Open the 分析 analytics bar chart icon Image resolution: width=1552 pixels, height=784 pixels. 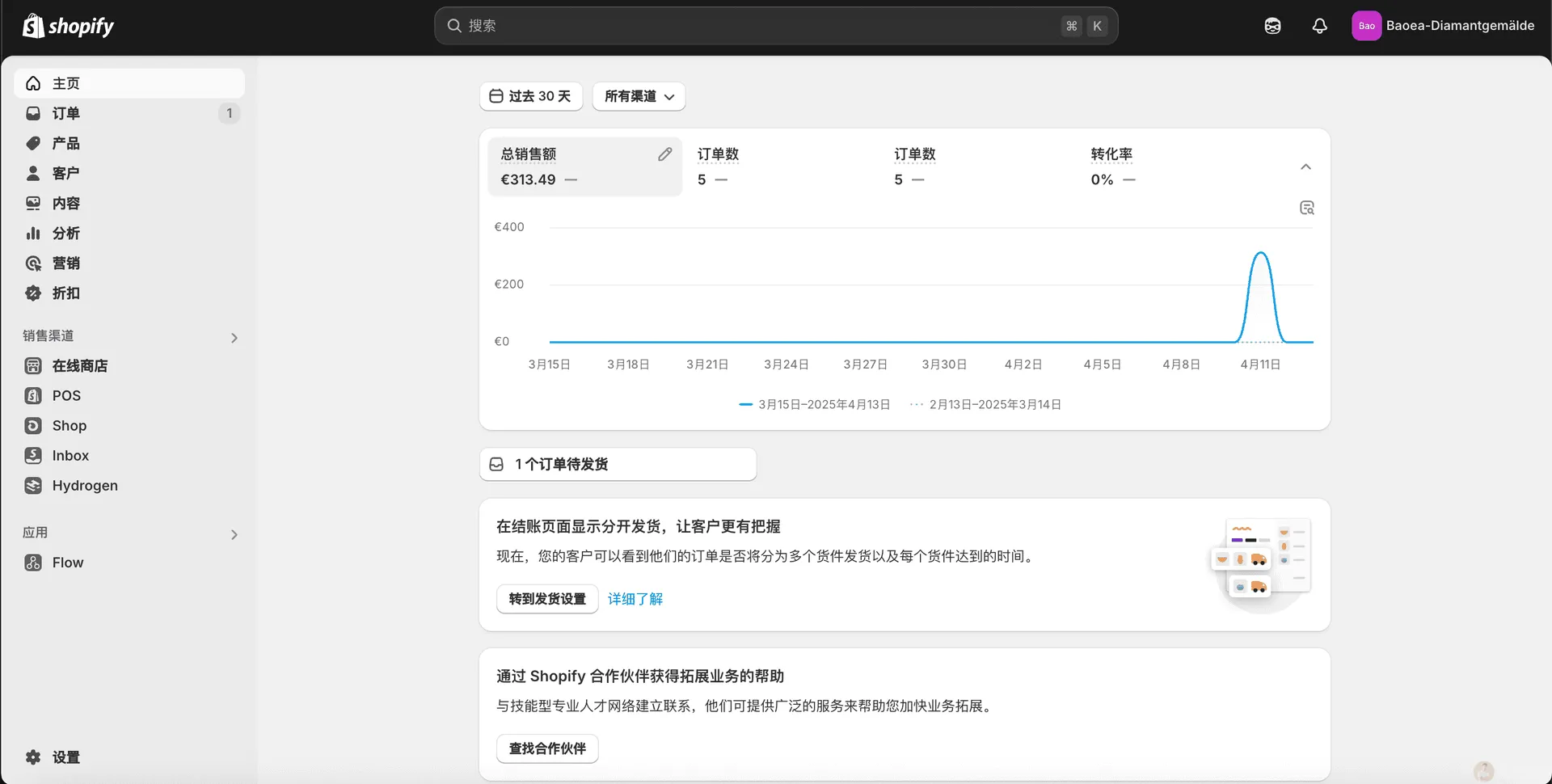[33, 233]
